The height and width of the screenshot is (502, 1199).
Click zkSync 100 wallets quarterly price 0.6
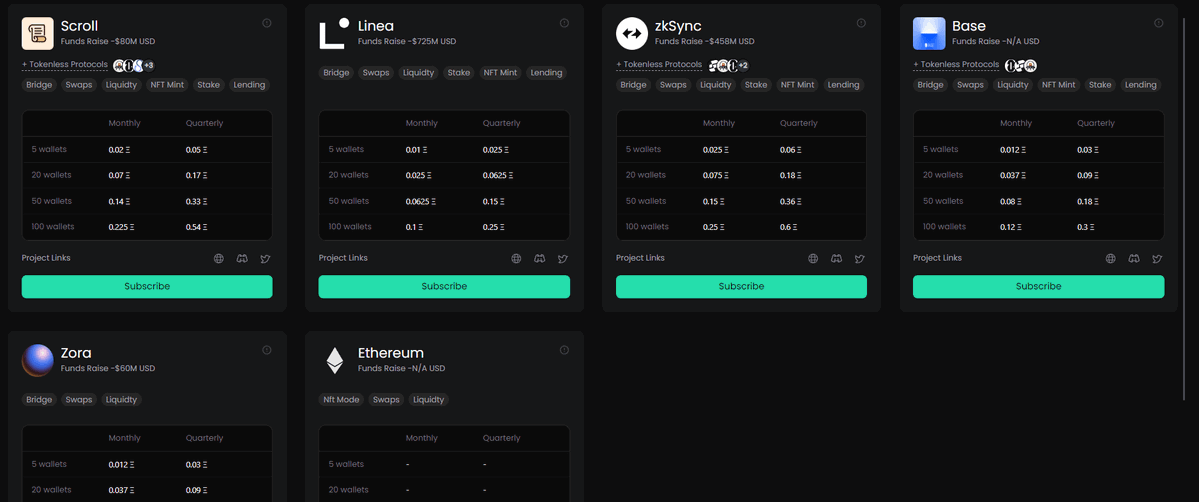[789, 227]
